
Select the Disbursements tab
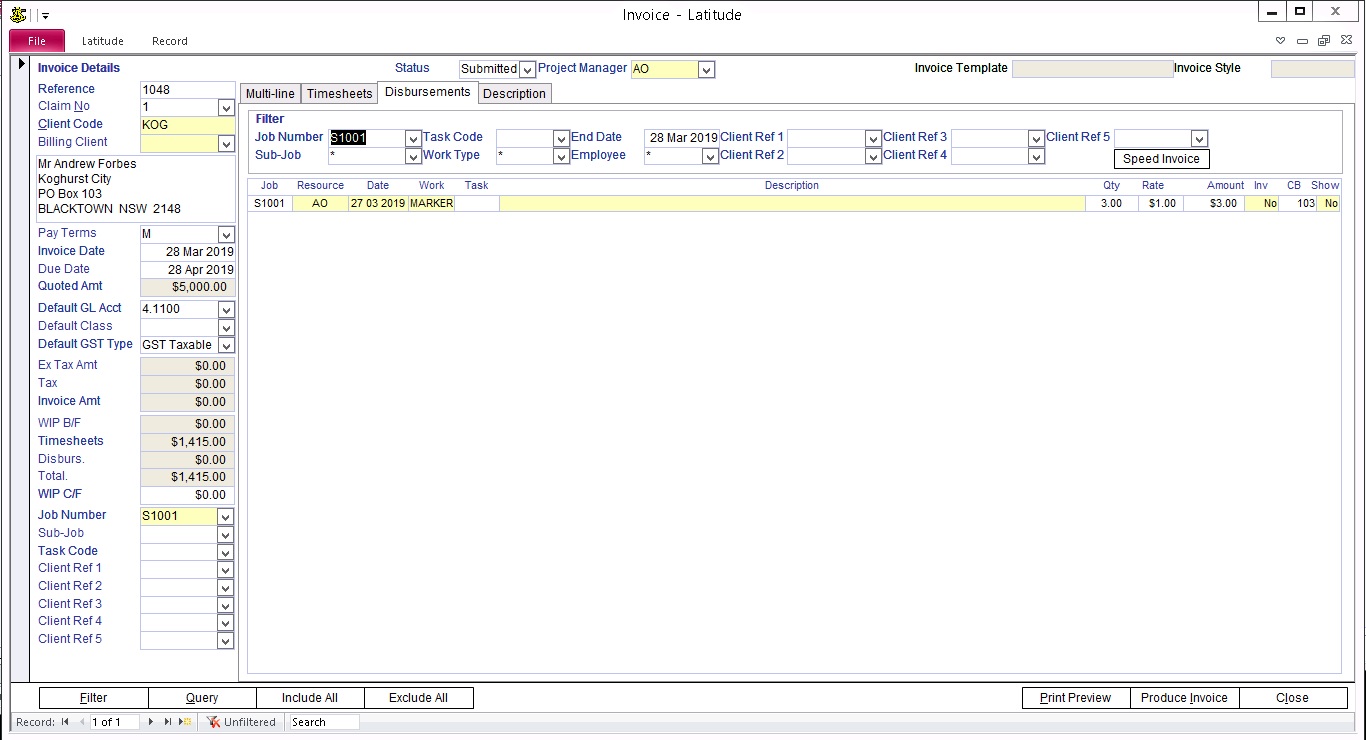pyautogui.click(x=428, y=92)
